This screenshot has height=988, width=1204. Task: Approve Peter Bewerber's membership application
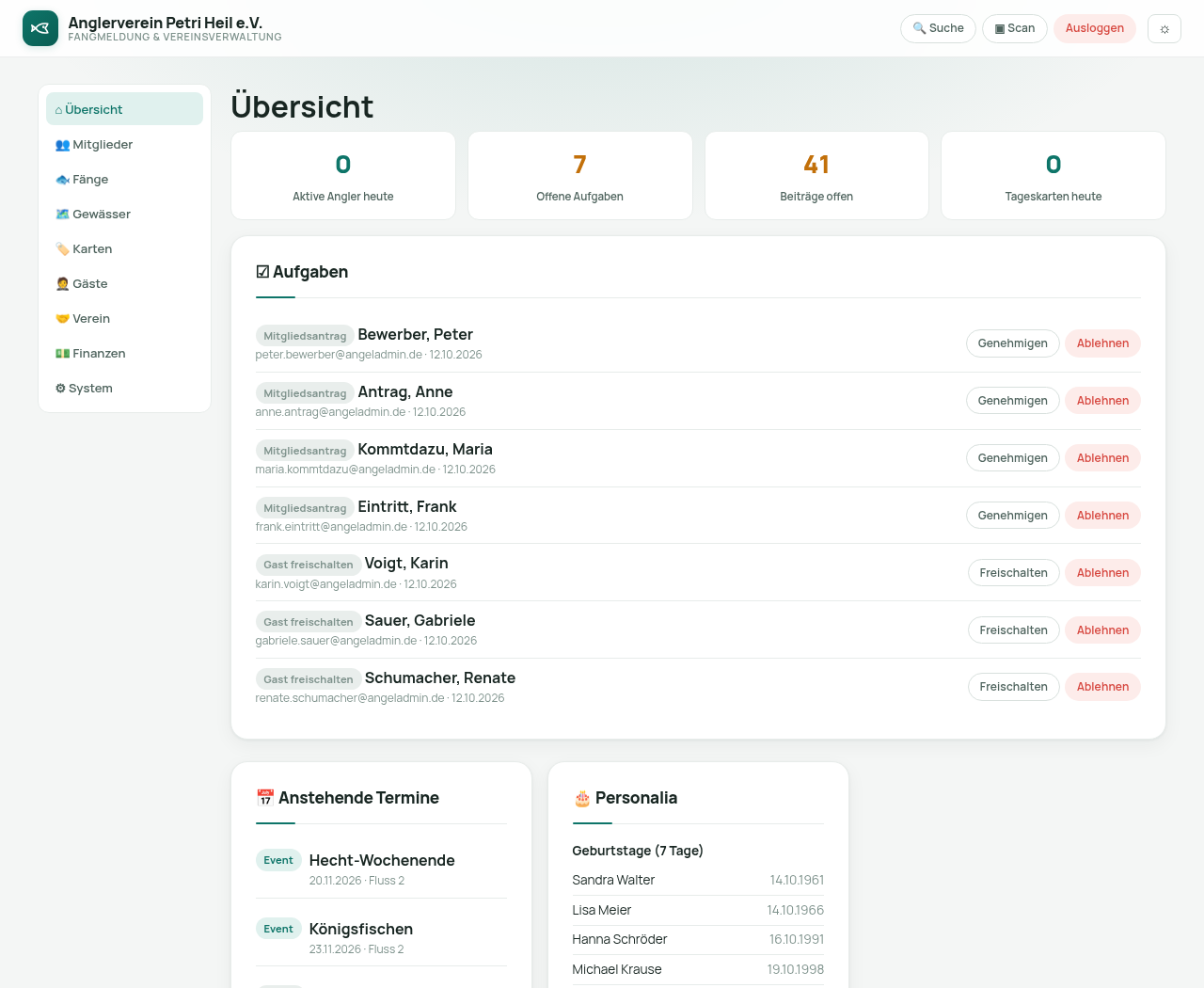click(1013, 343)
